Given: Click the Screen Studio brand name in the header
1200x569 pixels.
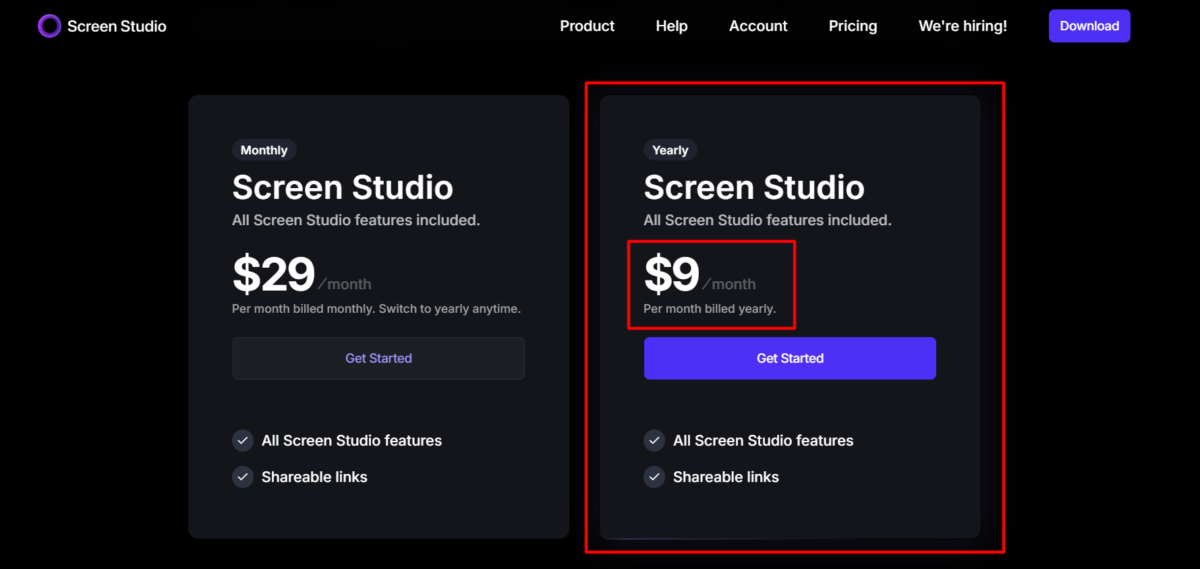Looking at the screenshot, I should pyautogui.click(x=117, y=26).
